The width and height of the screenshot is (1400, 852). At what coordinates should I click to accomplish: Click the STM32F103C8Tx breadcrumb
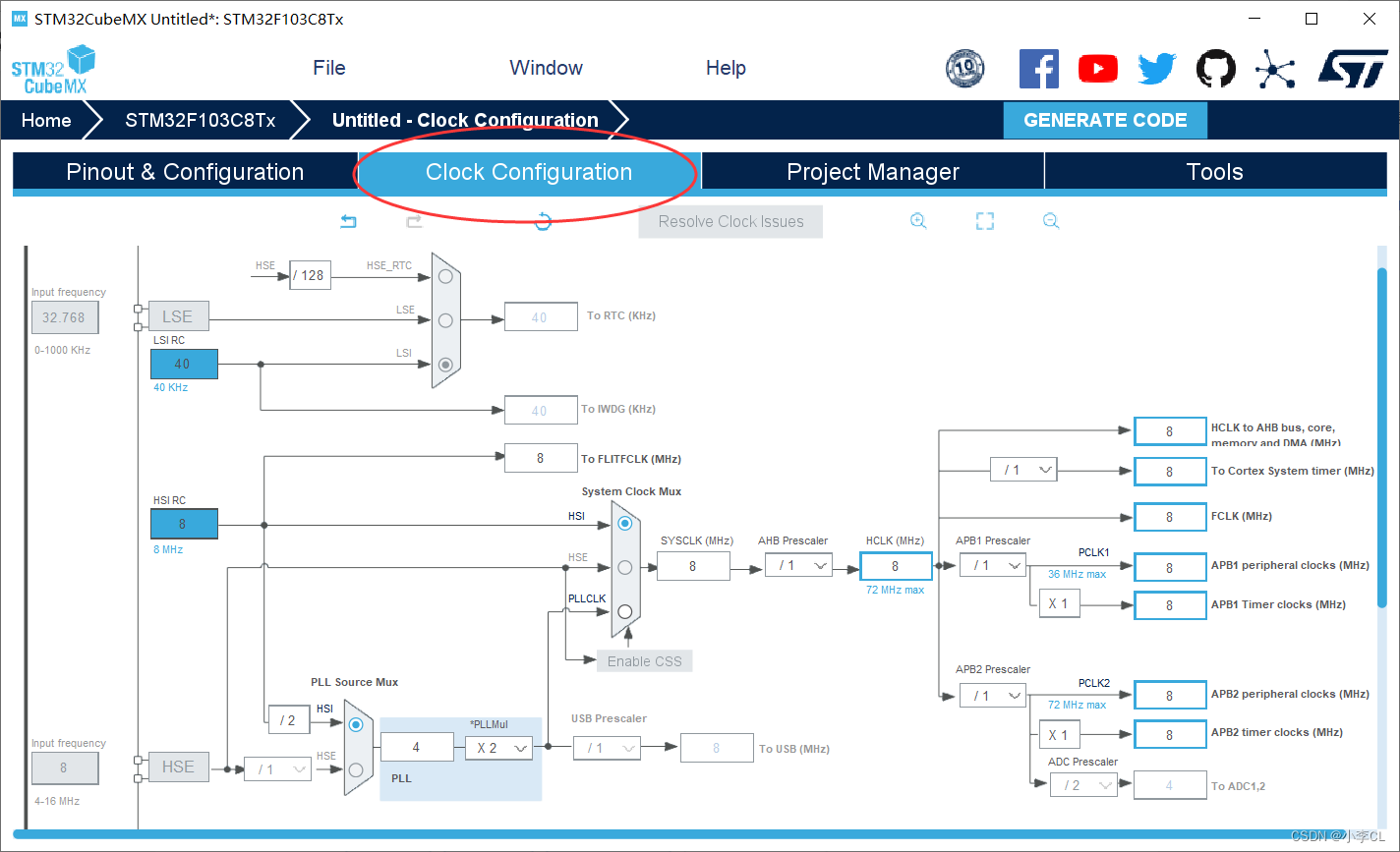tap(201, 120)
